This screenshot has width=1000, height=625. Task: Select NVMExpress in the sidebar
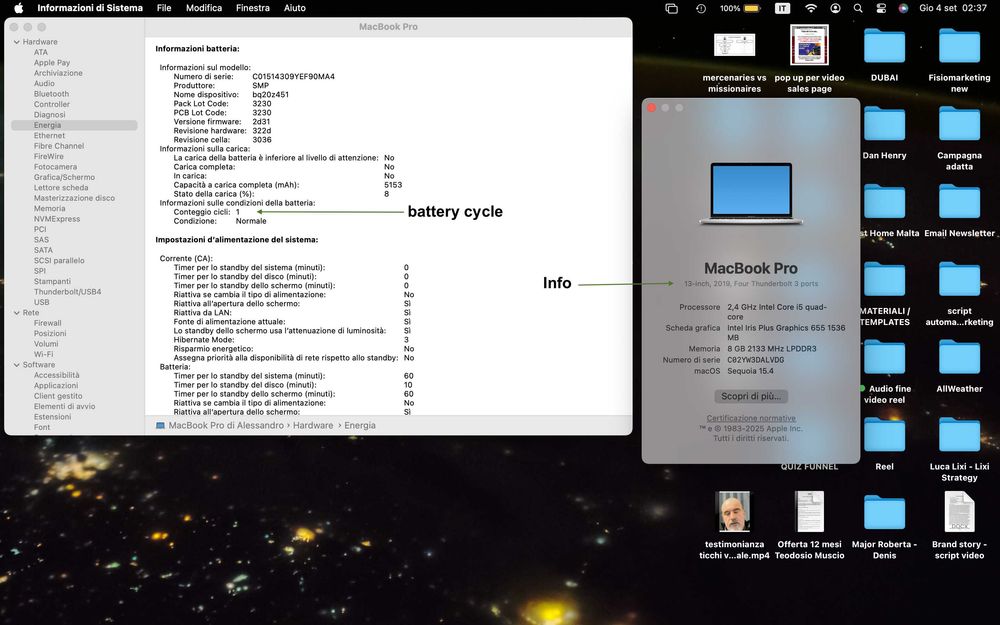(57, 219)
